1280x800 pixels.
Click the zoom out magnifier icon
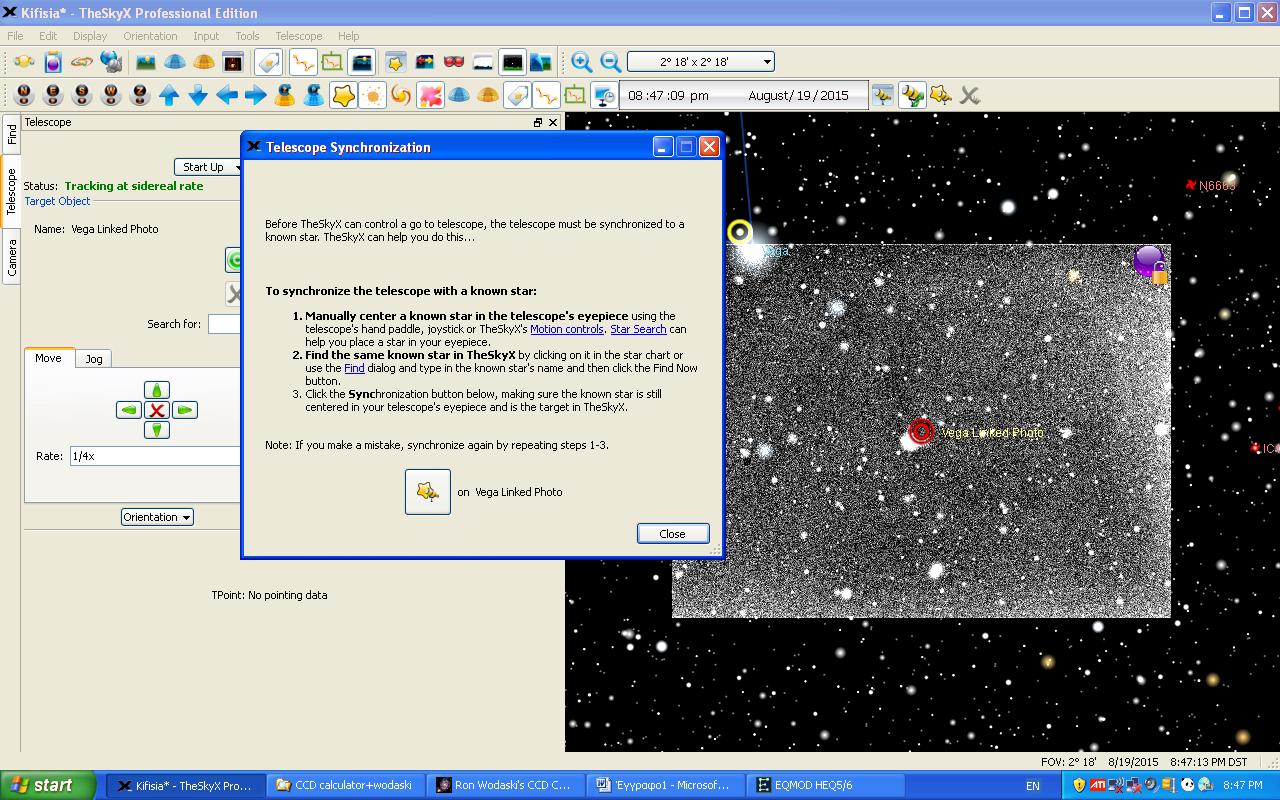click(x=611, y=62)
